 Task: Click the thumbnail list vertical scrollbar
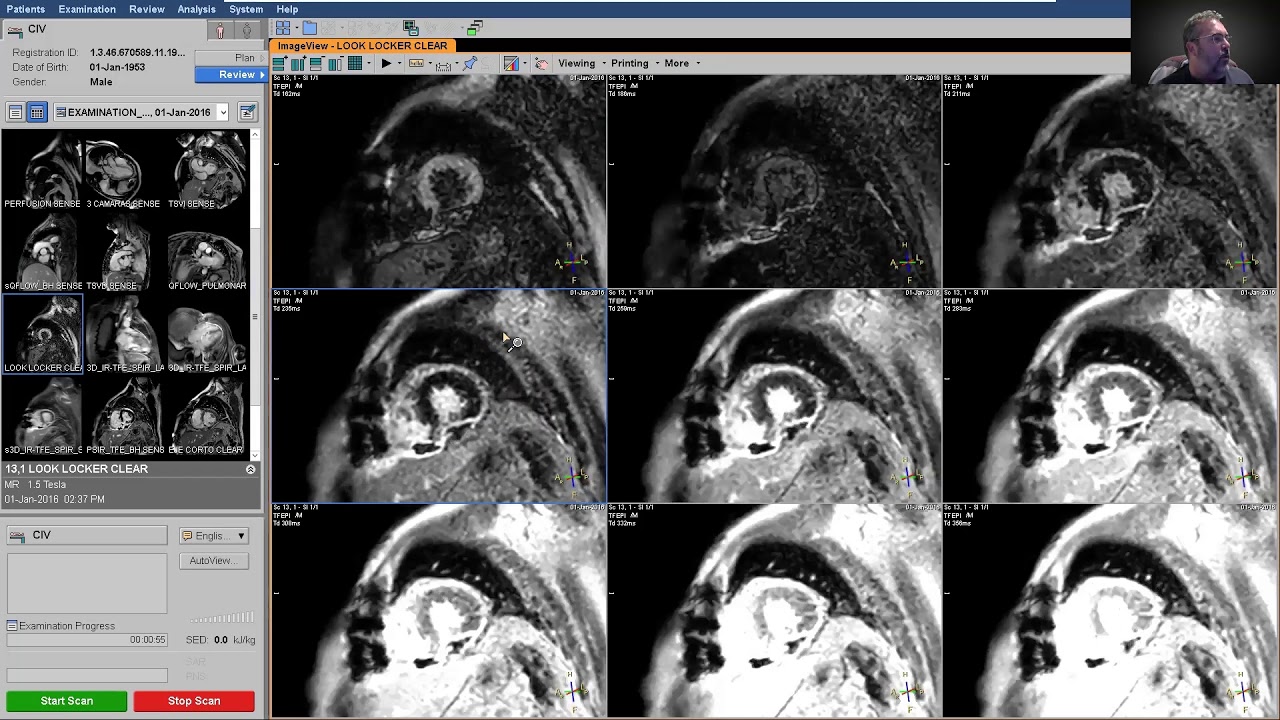[x=255, y=295]
